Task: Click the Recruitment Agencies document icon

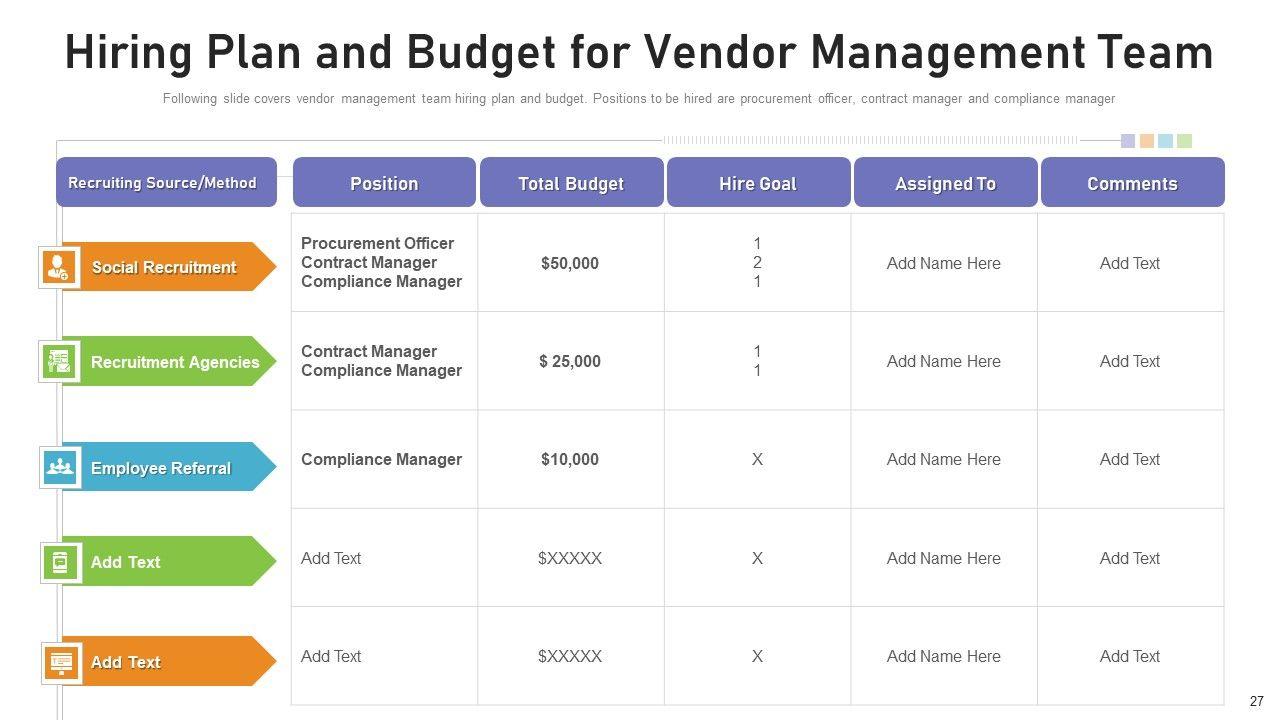Action: [60, 361]
